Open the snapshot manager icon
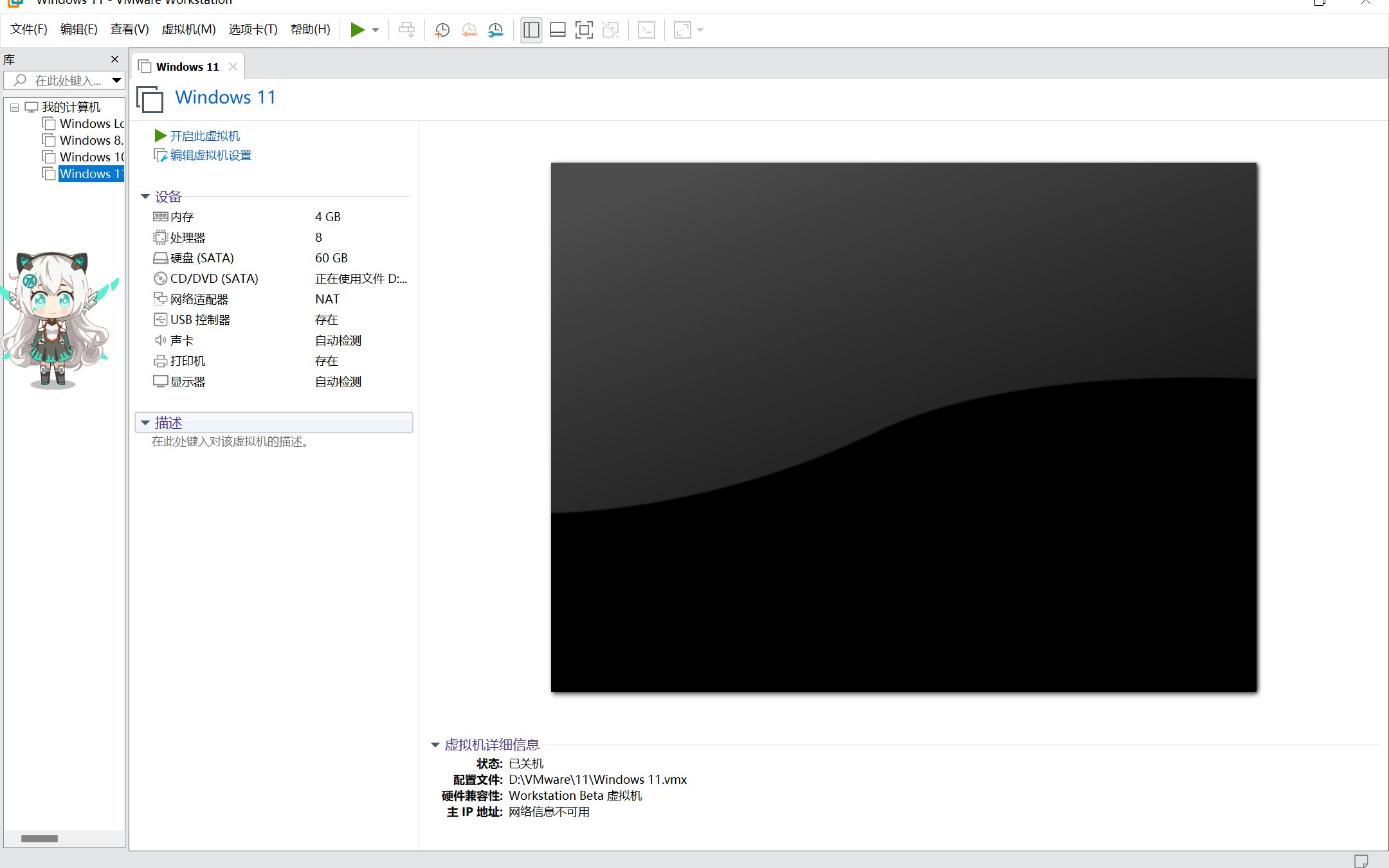Screen dimensions: 1389x868 pos(496,30)
